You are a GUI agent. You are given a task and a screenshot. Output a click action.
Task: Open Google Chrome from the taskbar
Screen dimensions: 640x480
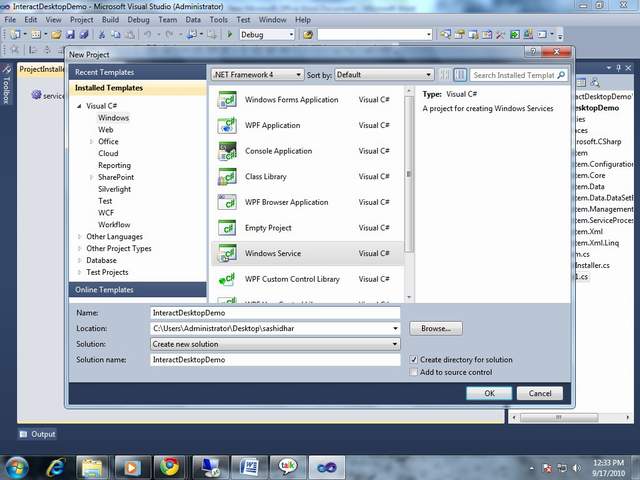point(169,467)
